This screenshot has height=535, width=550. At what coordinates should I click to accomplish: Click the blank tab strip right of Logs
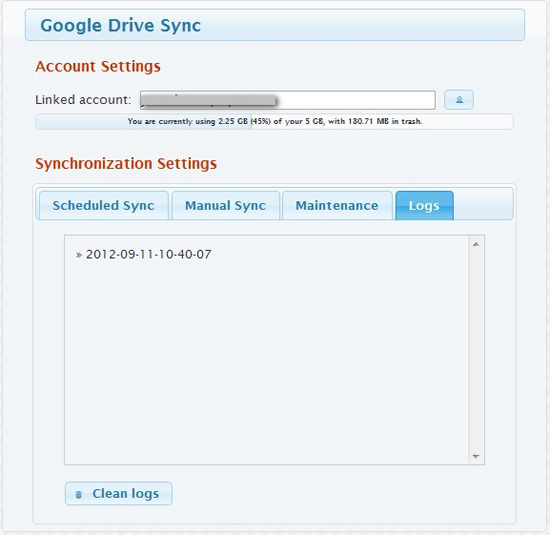483,206
